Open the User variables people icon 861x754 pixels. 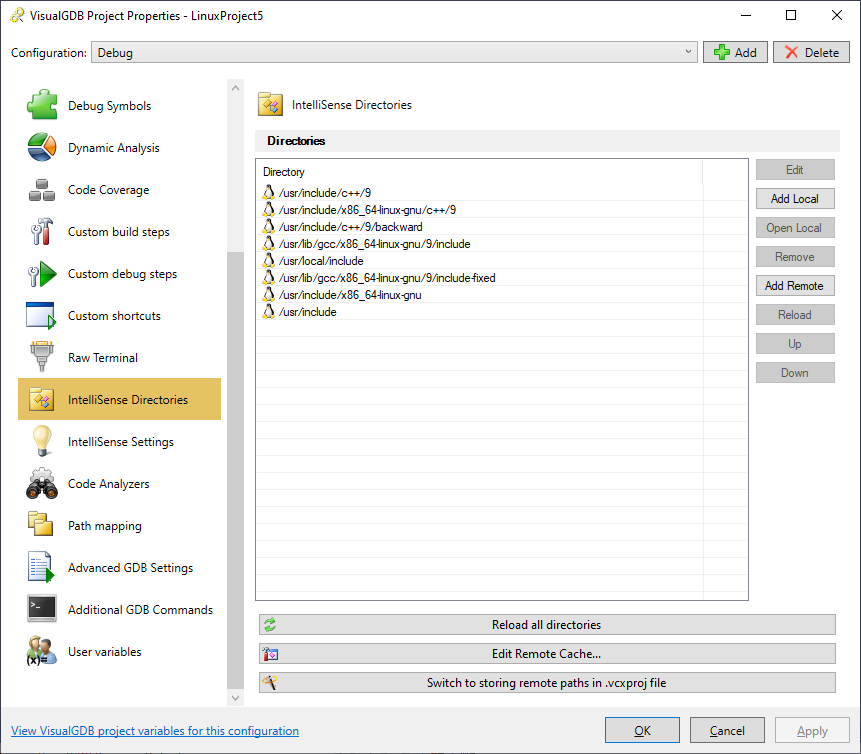pos(42,651)
